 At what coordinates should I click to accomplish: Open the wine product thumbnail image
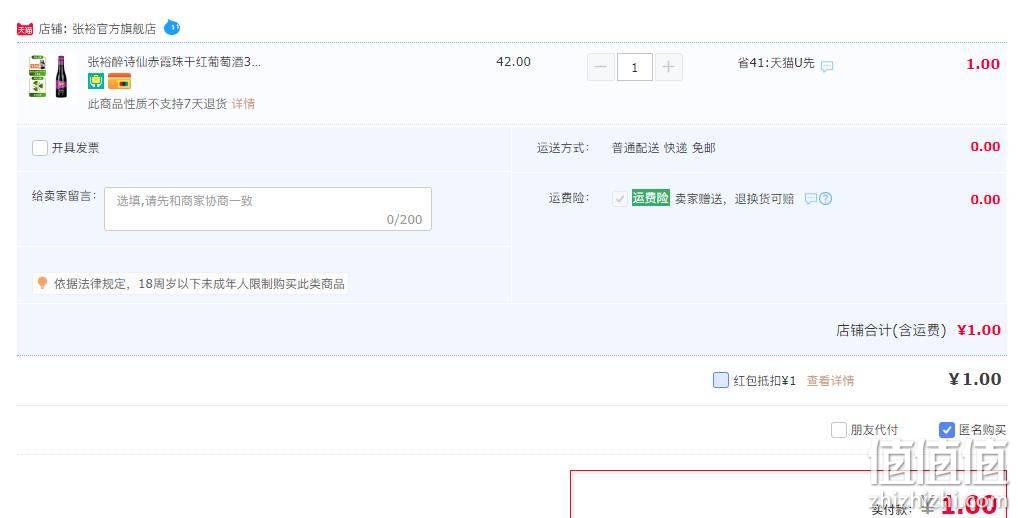48,77
